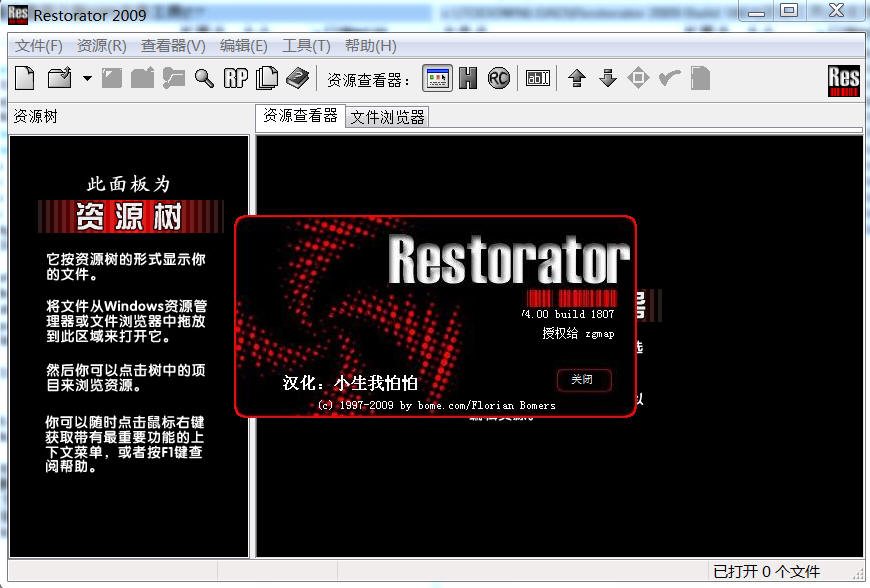Click the 授权给 zgmap license text
Viewport: 870px width, 588px height.
coord(578,333)
